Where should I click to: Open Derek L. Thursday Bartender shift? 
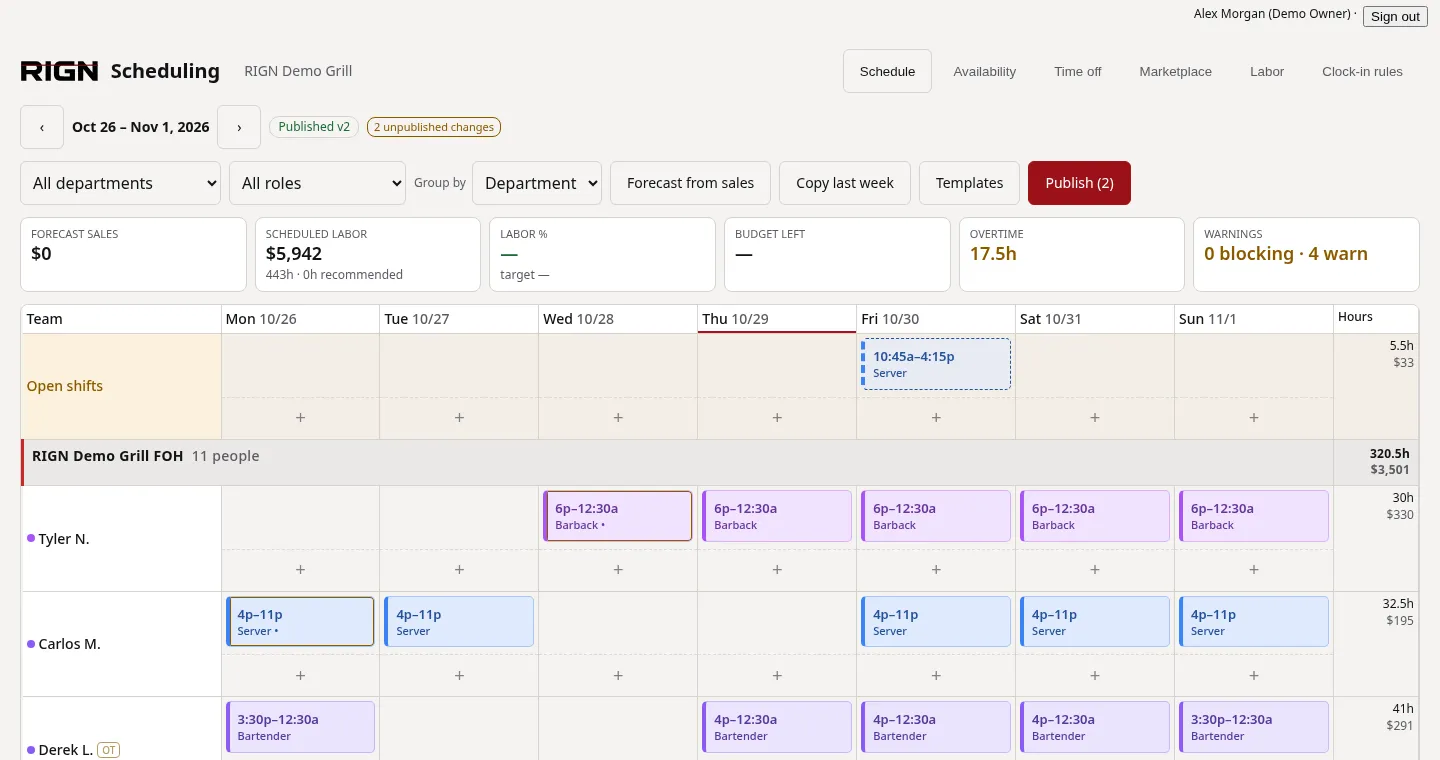pyautogui.click(x=777, y=727)
